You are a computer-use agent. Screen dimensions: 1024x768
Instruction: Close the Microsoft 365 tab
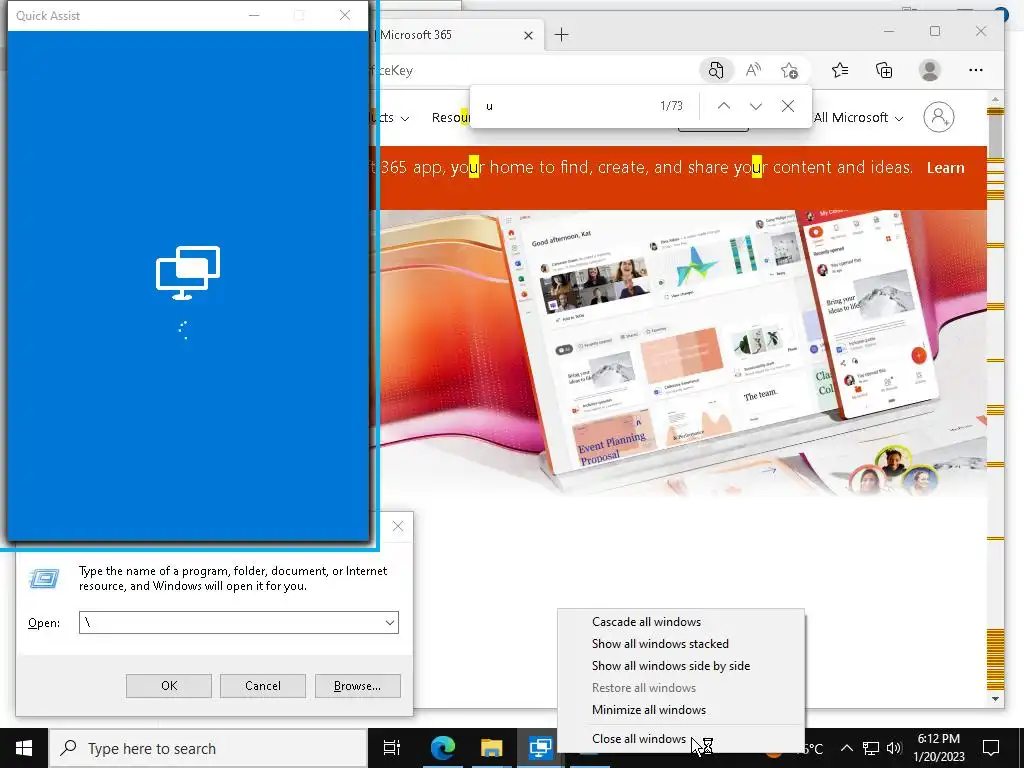point(528,35)
